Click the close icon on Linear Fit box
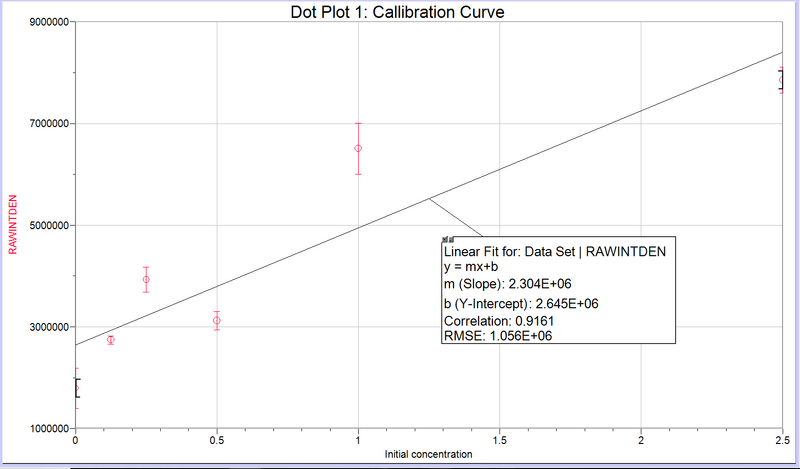 pyautogui.click(x=446, y=240)
